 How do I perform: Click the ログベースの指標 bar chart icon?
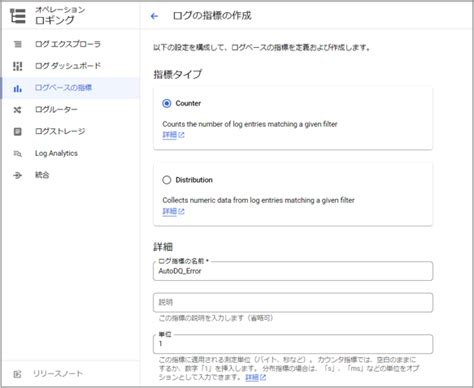tap(18, 88)
